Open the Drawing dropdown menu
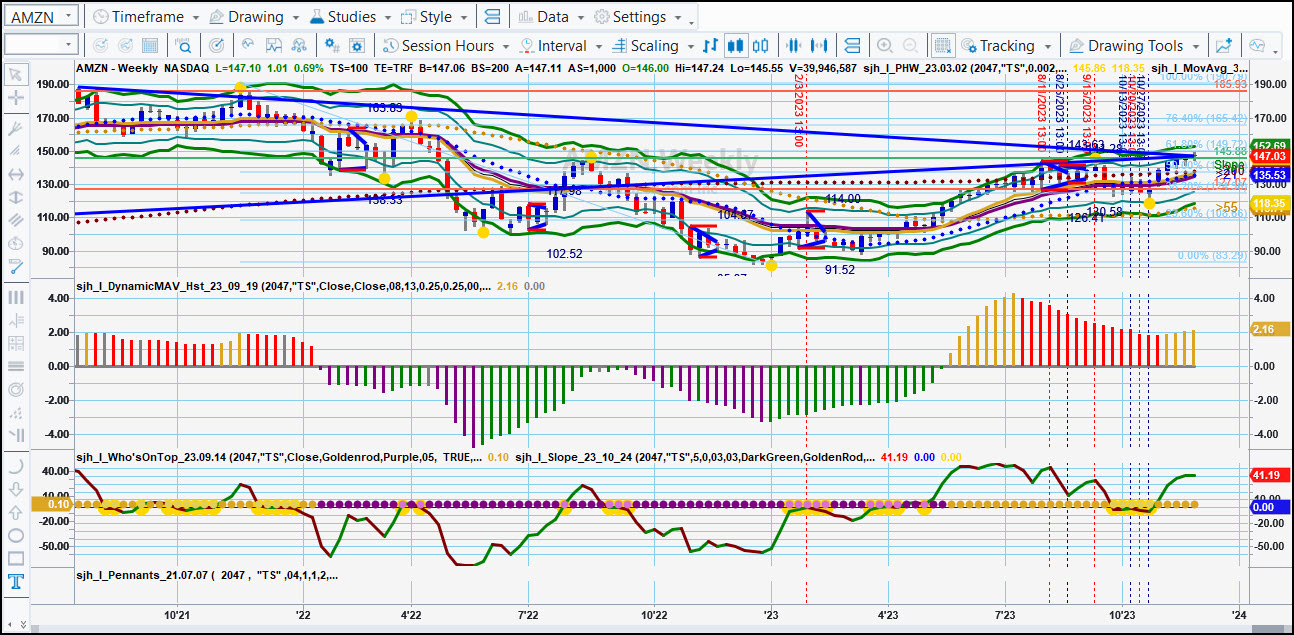Viewport: 1294px width, 635px height. [253, 17]
